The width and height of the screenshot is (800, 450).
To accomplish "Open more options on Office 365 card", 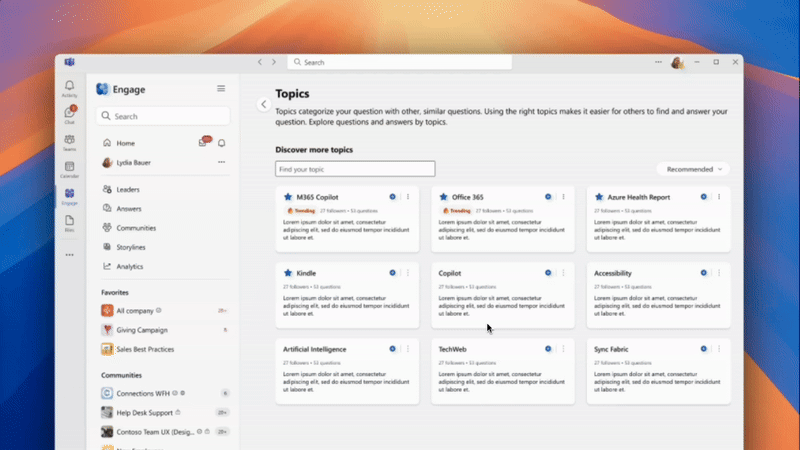I will tap(563, 197).
